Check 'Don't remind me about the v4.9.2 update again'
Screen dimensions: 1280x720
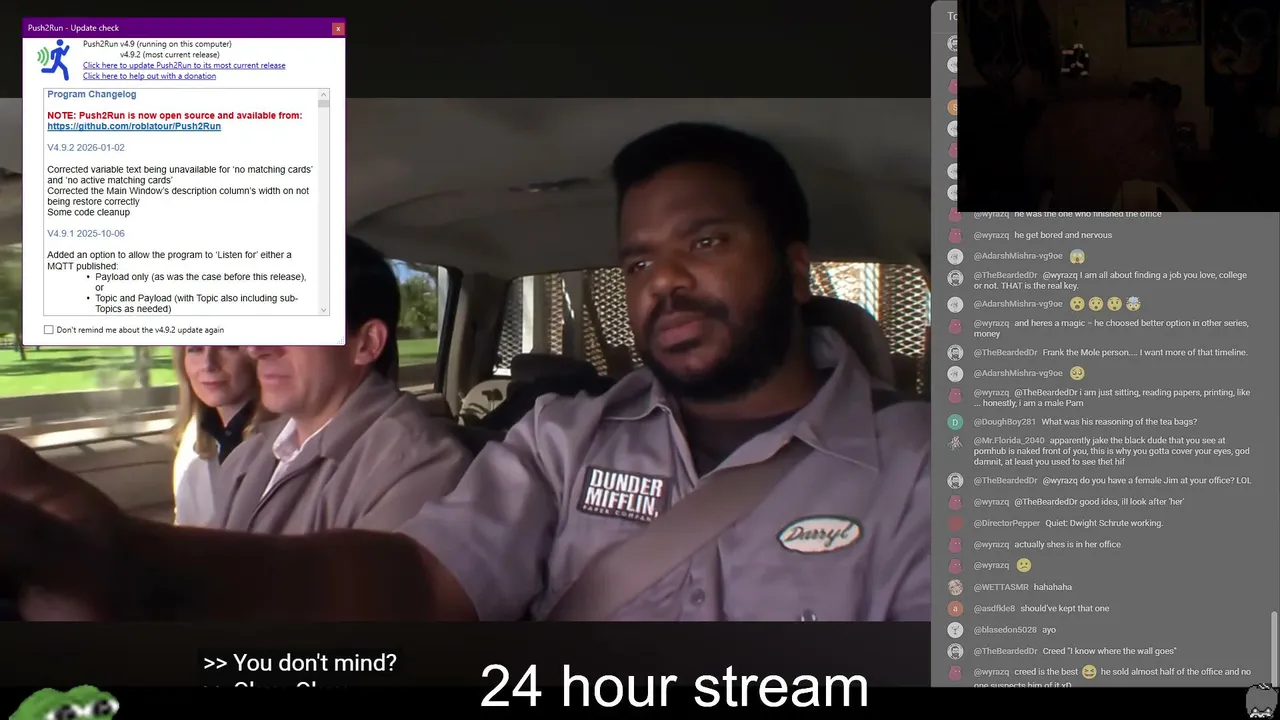pyautogui.click(x=49, y=330)
